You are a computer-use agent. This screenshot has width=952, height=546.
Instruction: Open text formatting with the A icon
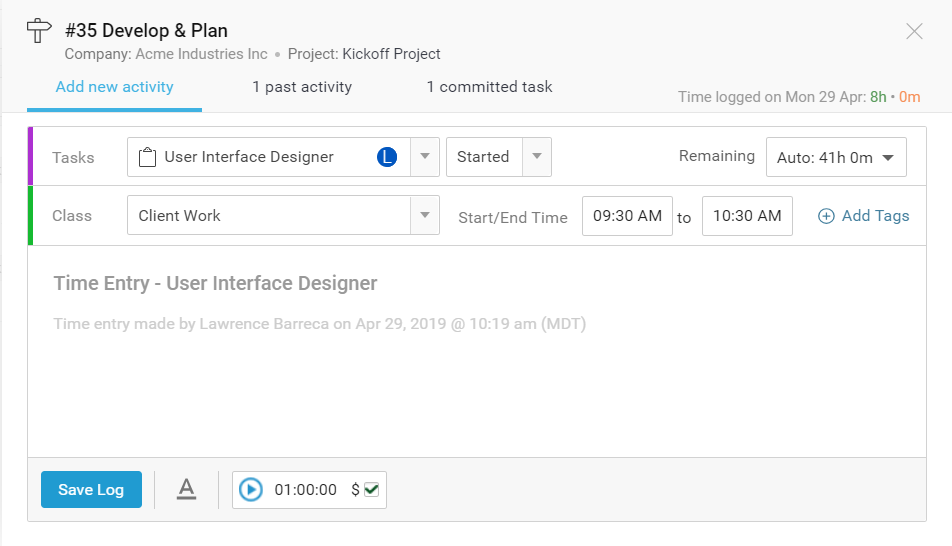pyautogui.click(x=186, y=489)
